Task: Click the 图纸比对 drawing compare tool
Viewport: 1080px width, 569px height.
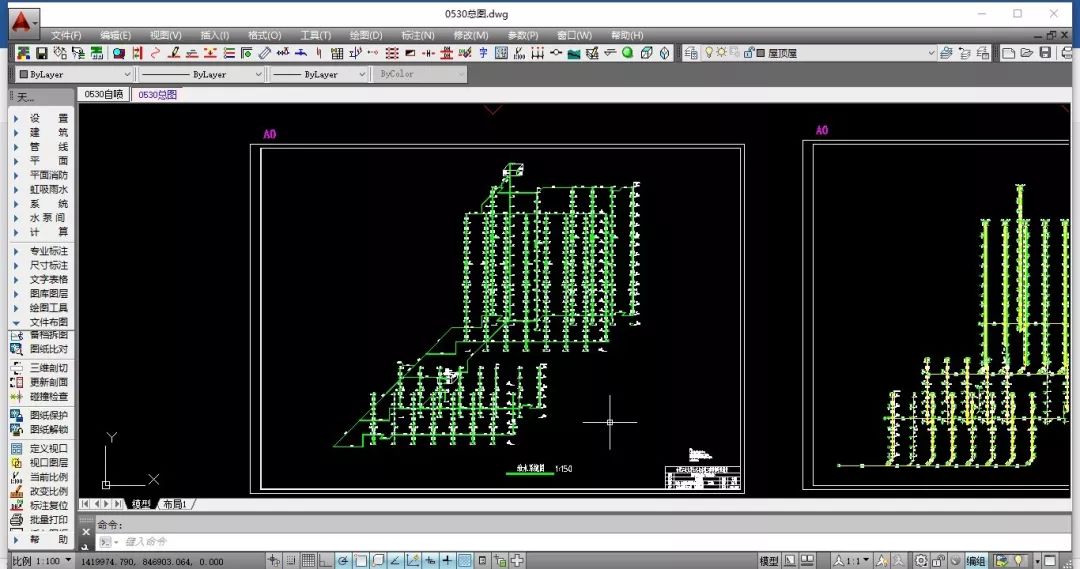Action: point(39,349)
